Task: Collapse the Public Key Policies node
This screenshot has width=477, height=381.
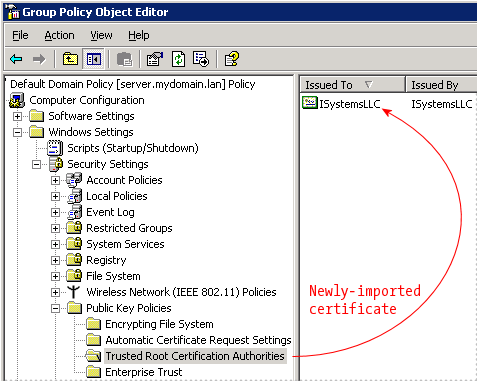Action: point(55,308)
